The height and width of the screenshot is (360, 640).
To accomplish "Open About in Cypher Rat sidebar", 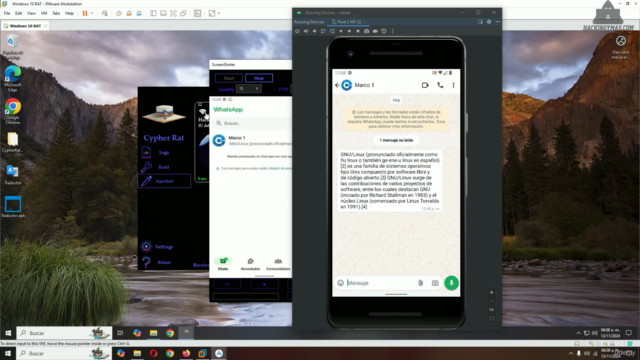I will 164,262.
